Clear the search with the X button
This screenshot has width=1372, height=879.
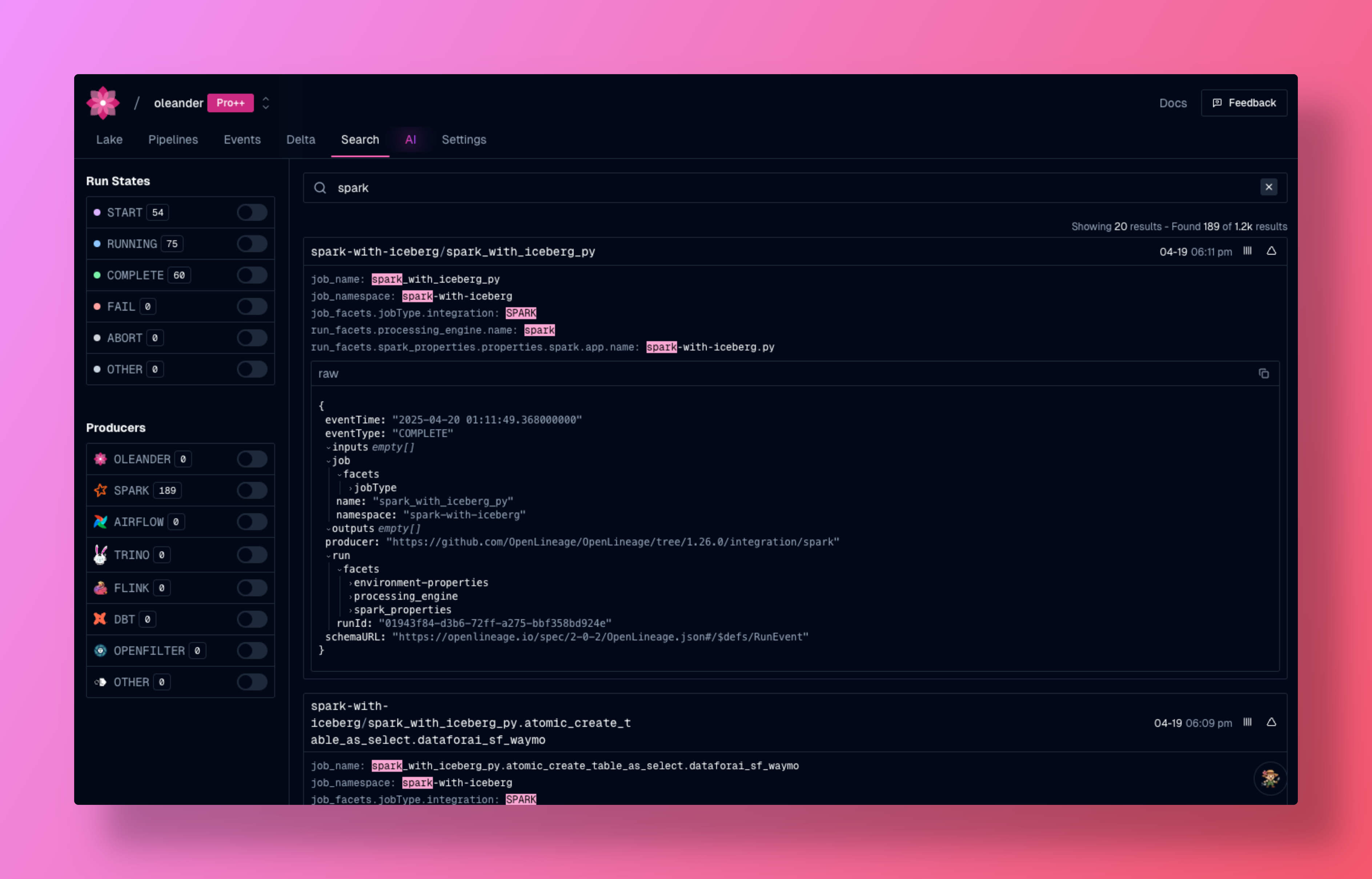(x=1268, y=187)
